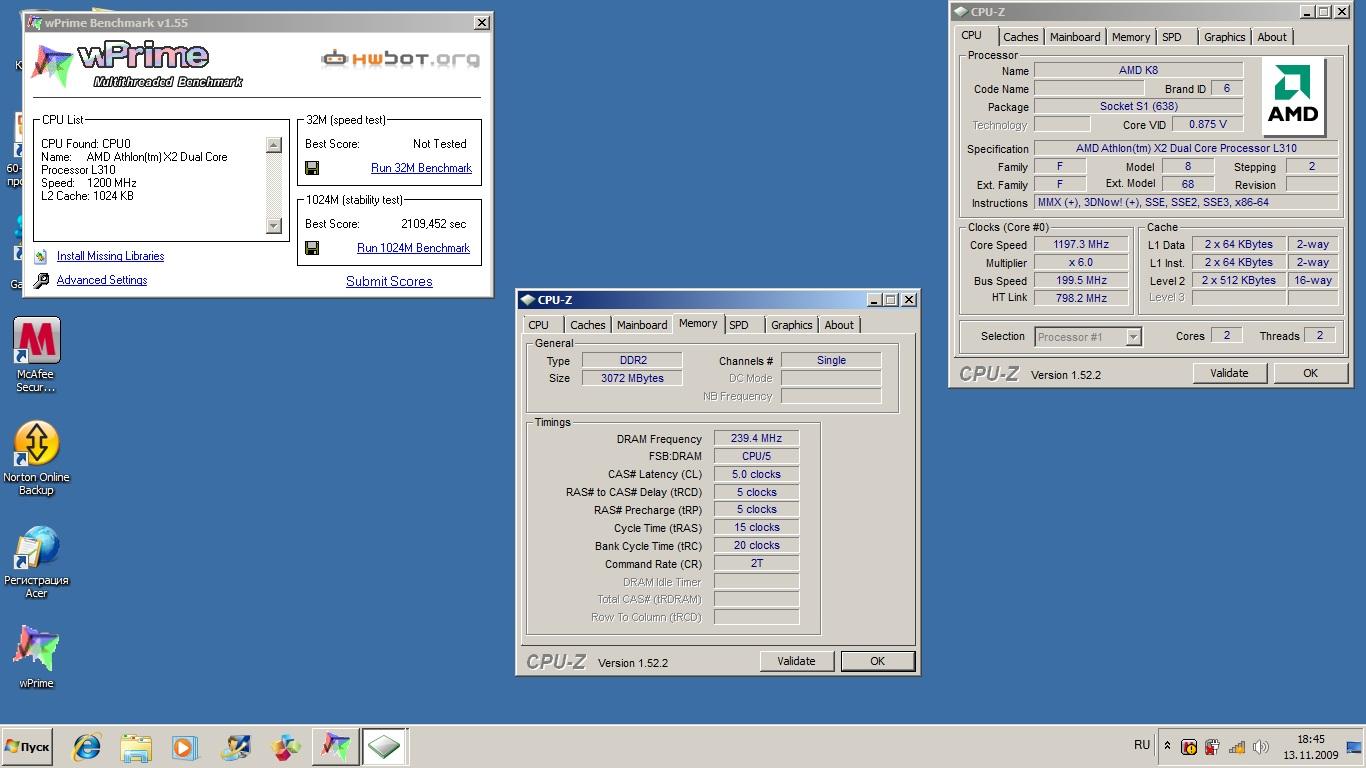This screenshot has width=1366, height=768.
Task: Open the Graphics tab in the CPU-Z CPU window
Action: [1224, 37]
